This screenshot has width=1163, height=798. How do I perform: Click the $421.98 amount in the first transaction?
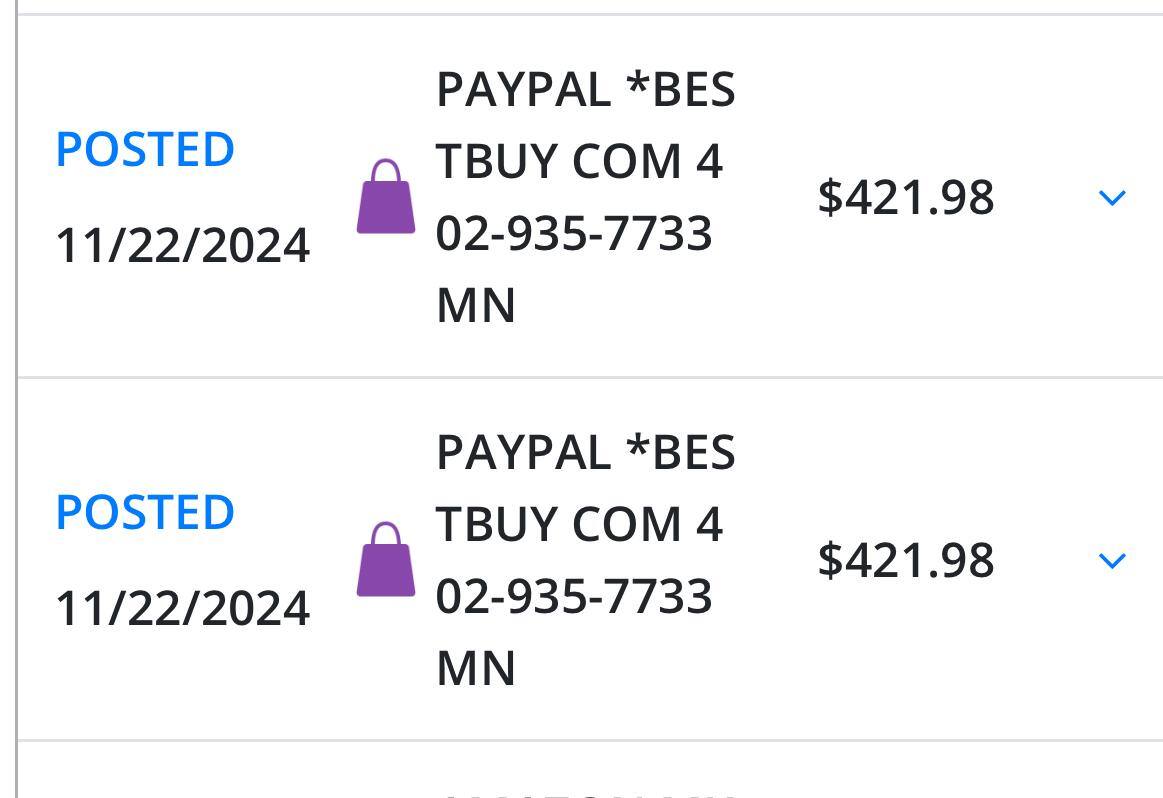pyautogui.click(x=906, y=197)
